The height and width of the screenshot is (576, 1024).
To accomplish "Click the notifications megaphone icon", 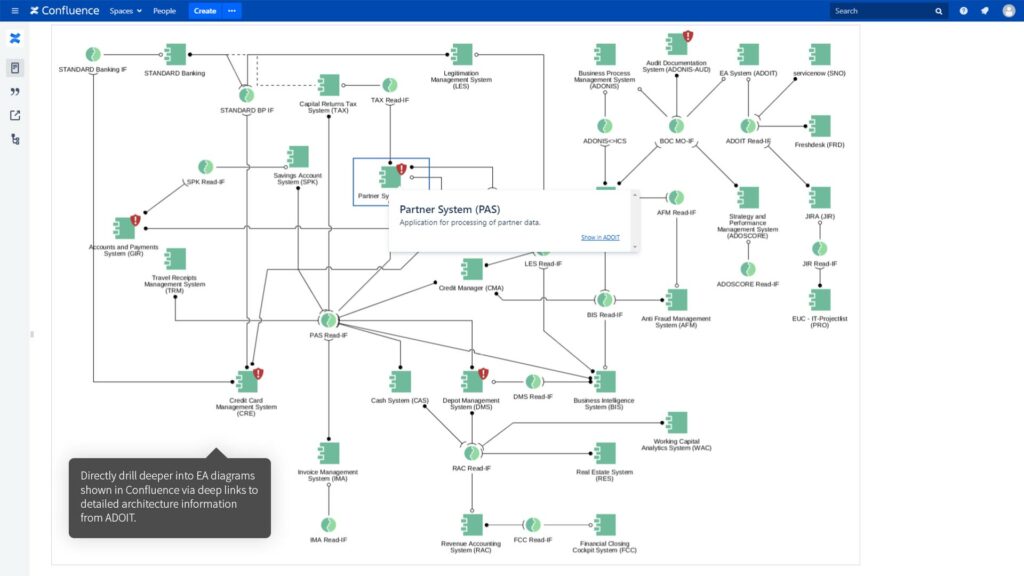I will click(x=984, y=10).
